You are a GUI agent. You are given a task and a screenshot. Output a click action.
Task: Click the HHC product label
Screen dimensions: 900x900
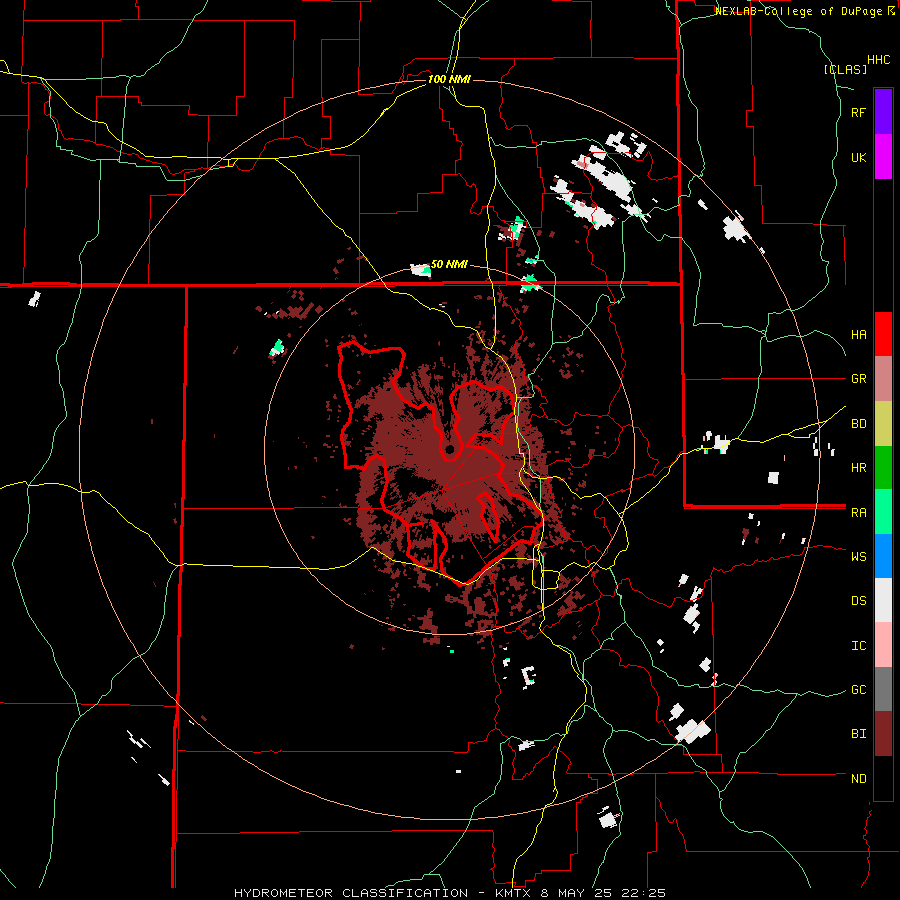[x=879, y=60]
